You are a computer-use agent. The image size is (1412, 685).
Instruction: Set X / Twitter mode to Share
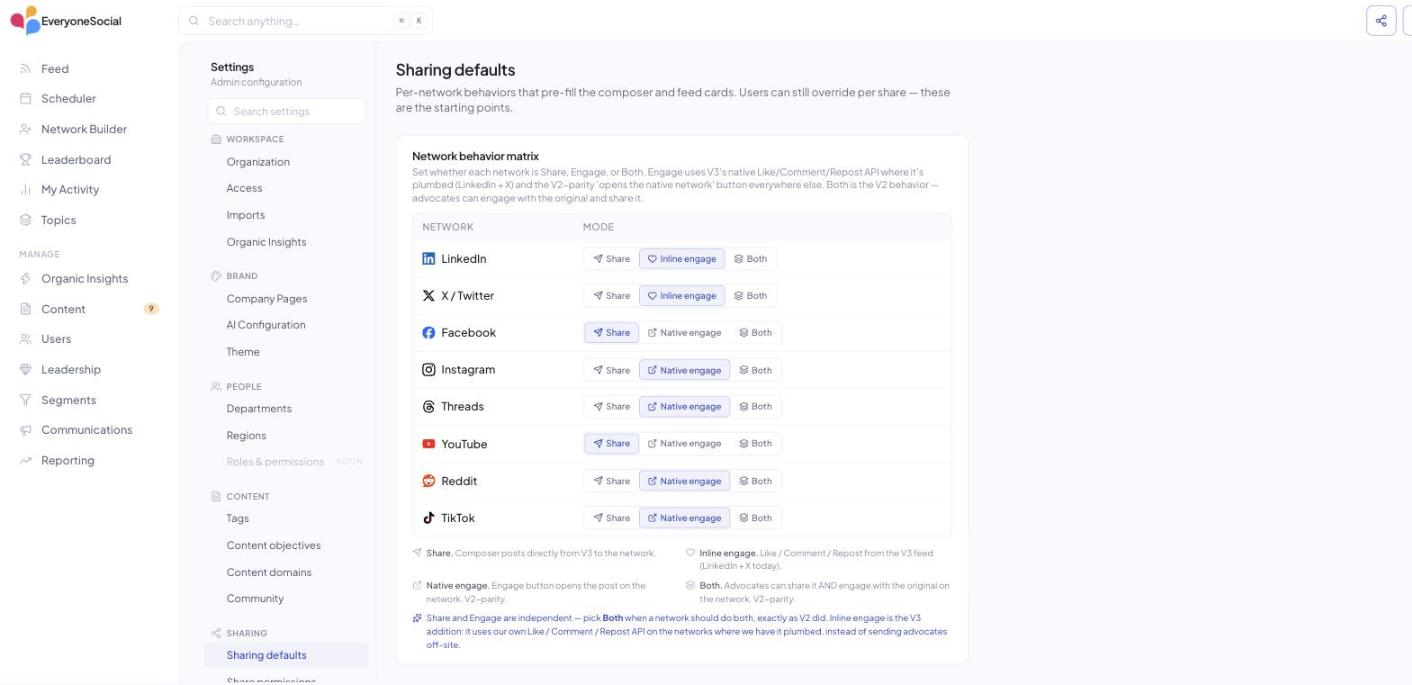click(612, 296)
